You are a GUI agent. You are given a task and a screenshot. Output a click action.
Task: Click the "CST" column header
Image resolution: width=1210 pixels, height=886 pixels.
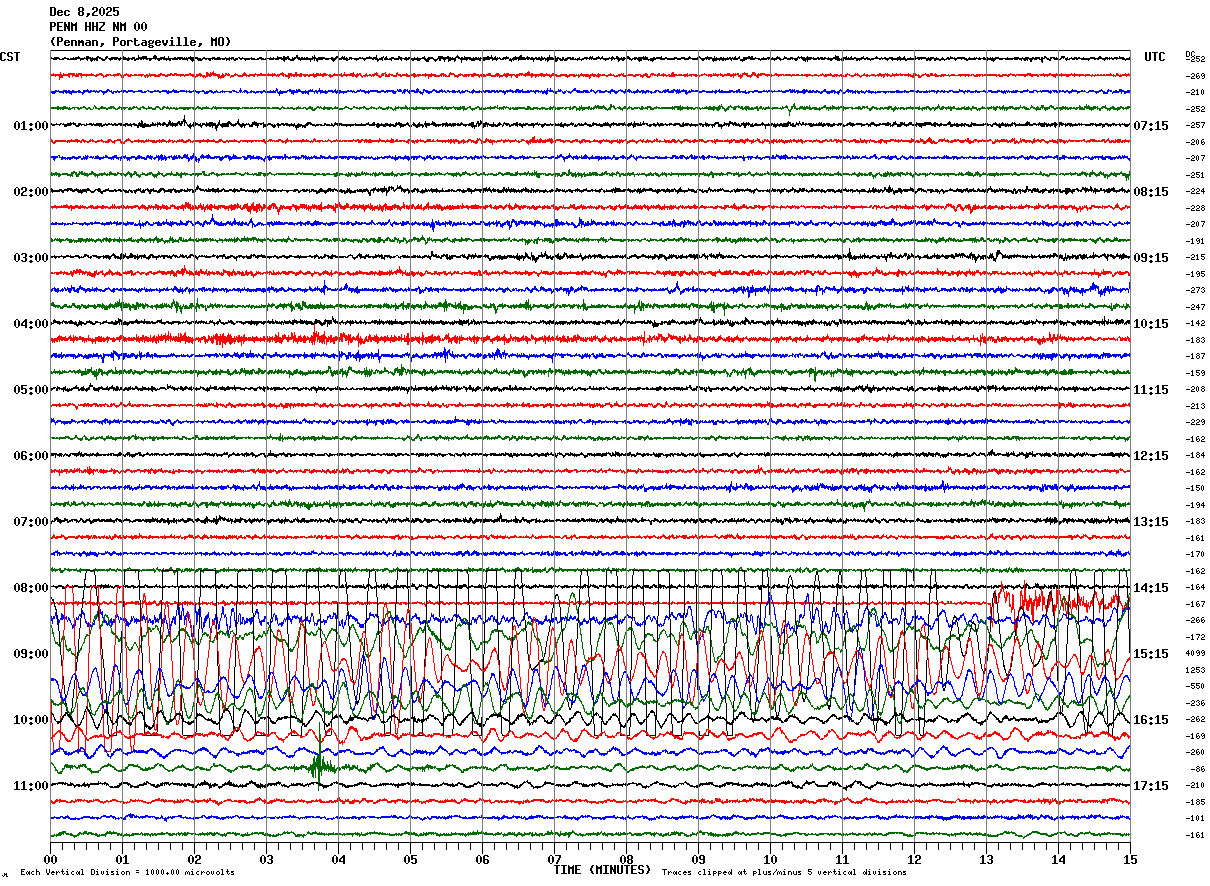(x=10, y=57)
